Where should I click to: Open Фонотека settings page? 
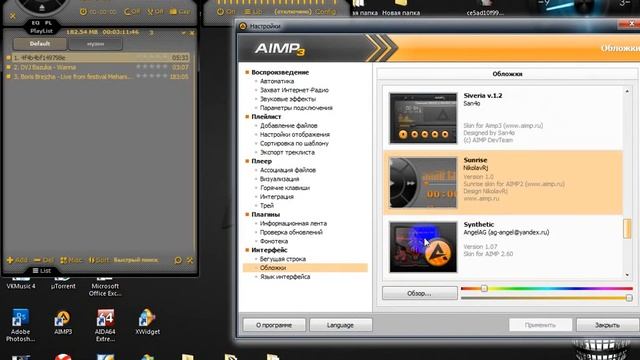pos(273,241)
